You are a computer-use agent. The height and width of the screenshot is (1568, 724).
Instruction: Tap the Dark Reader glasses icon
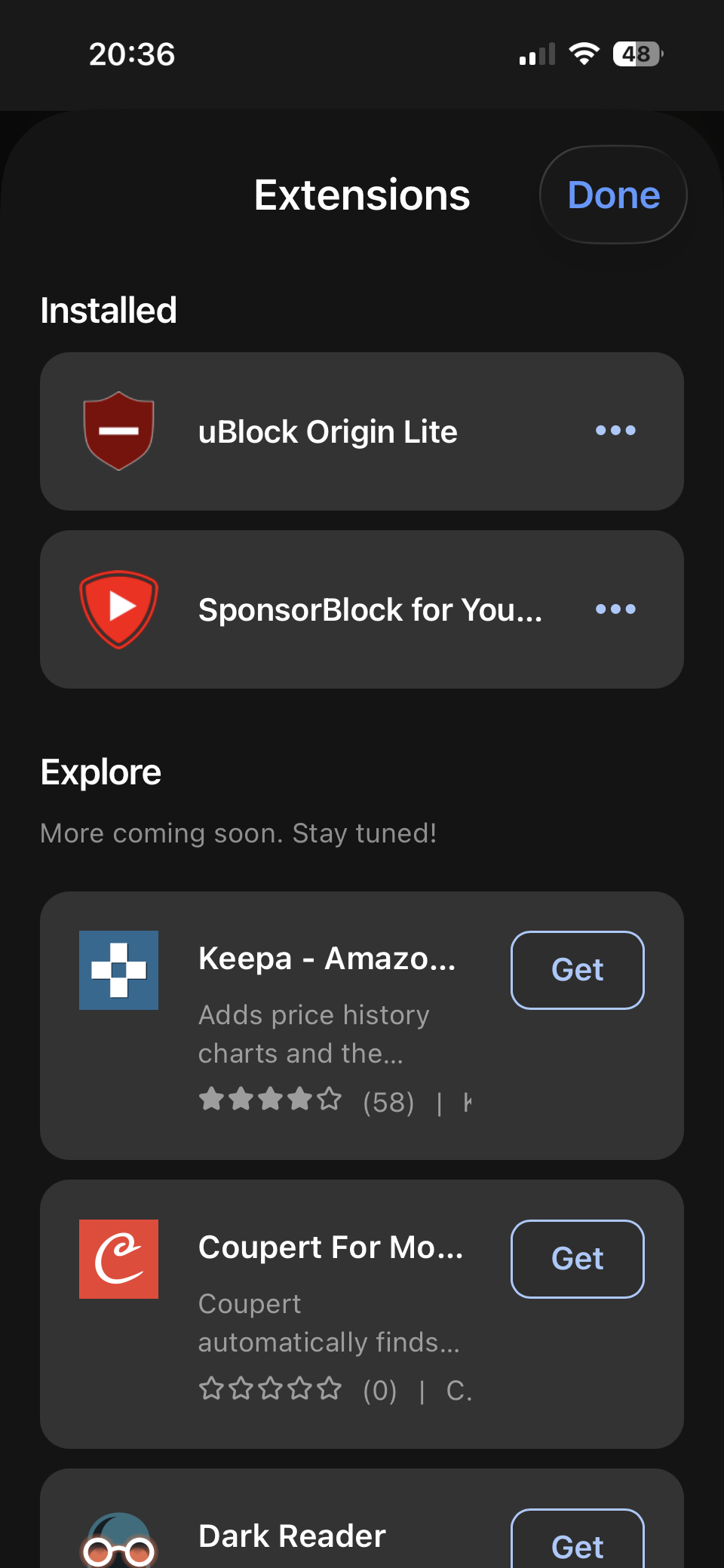pyautogui.click(x=118, y=1542)
